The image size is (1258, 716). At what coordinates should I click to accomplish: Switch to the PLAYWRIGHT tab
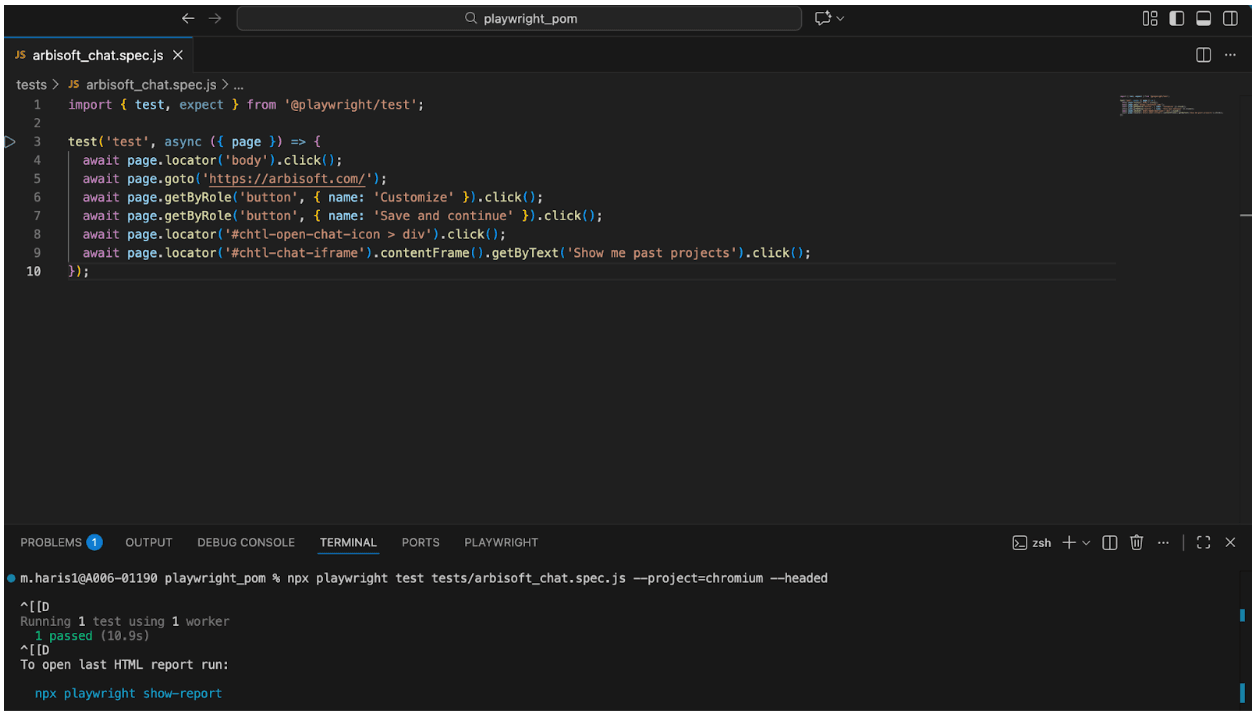click(x=500, y=542)
